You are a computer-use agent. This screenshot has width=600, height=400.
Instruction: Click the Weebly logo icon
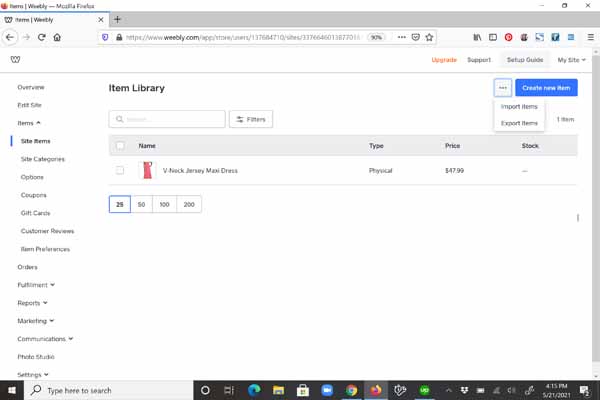(15, 59)
